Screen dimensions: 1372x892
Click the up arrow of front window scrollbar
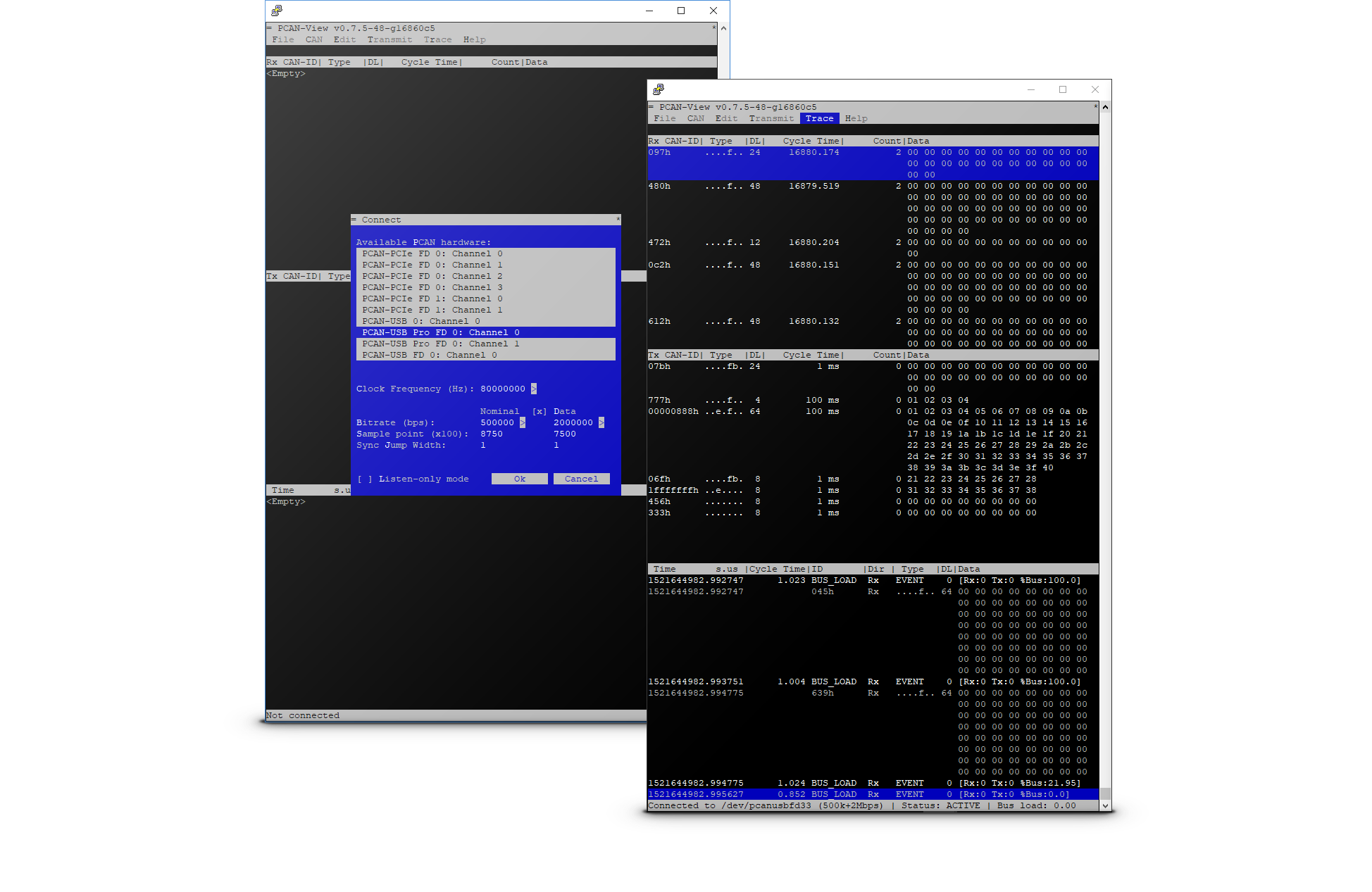pyautogui.click(x=1105, y=107)
